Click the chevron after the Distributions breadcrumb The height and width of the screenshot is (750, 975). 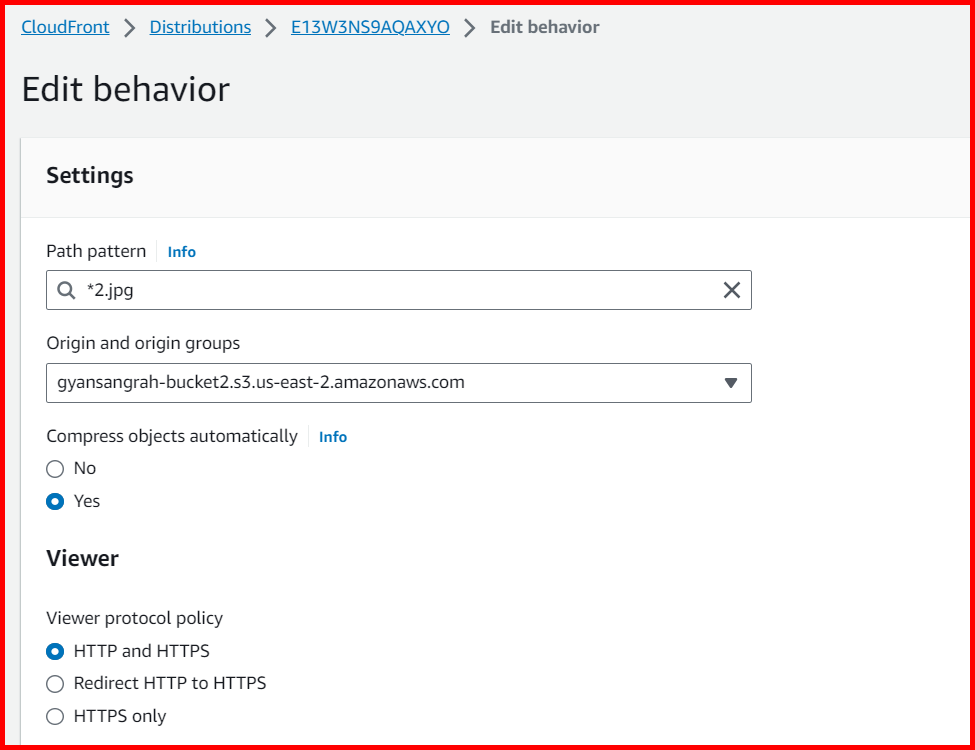click(x=272, y=27)
